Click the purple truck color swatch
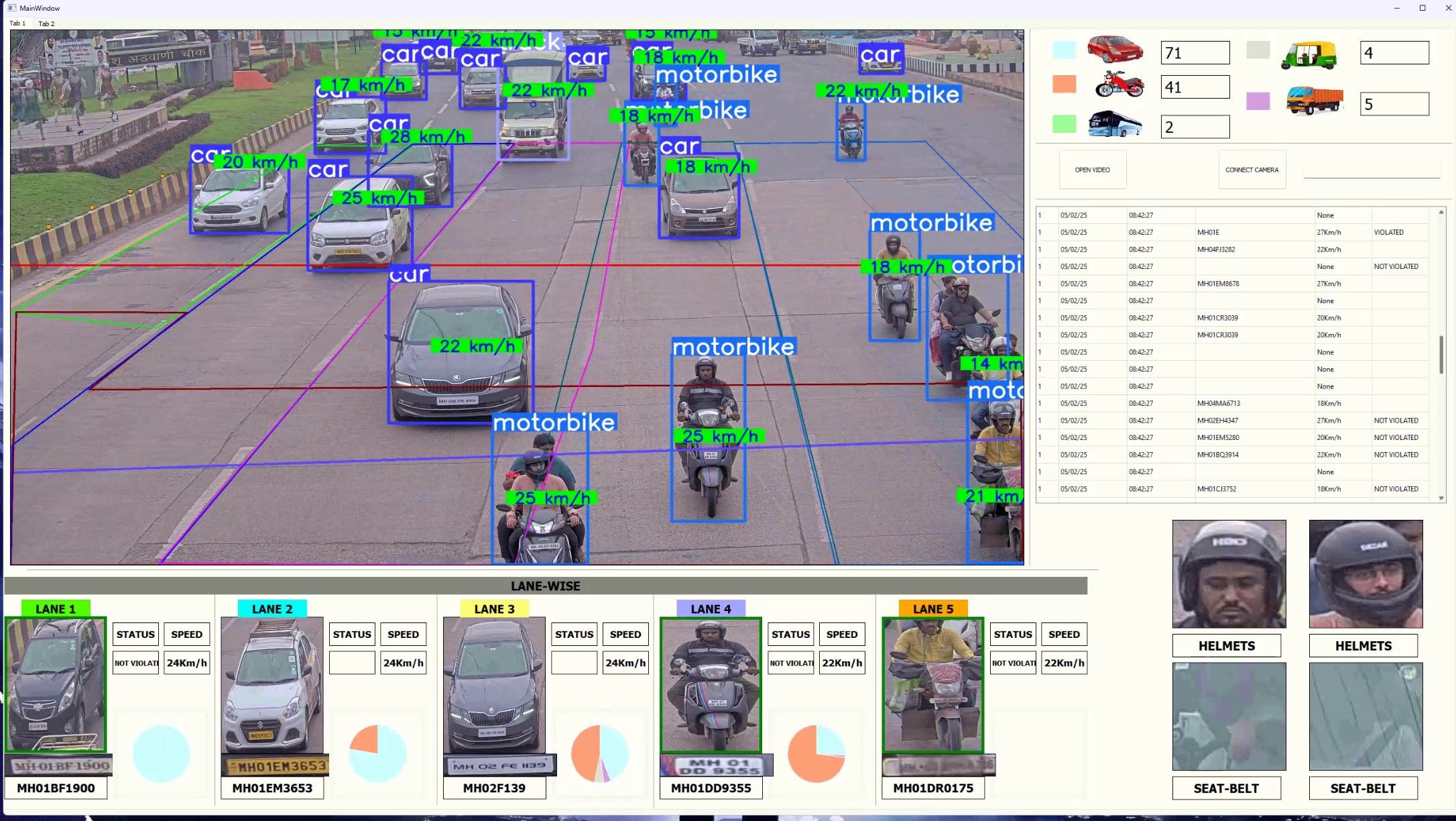The height and width of the screenshot is (821, 1456). pyautogui.click(x=1258, y=101)
